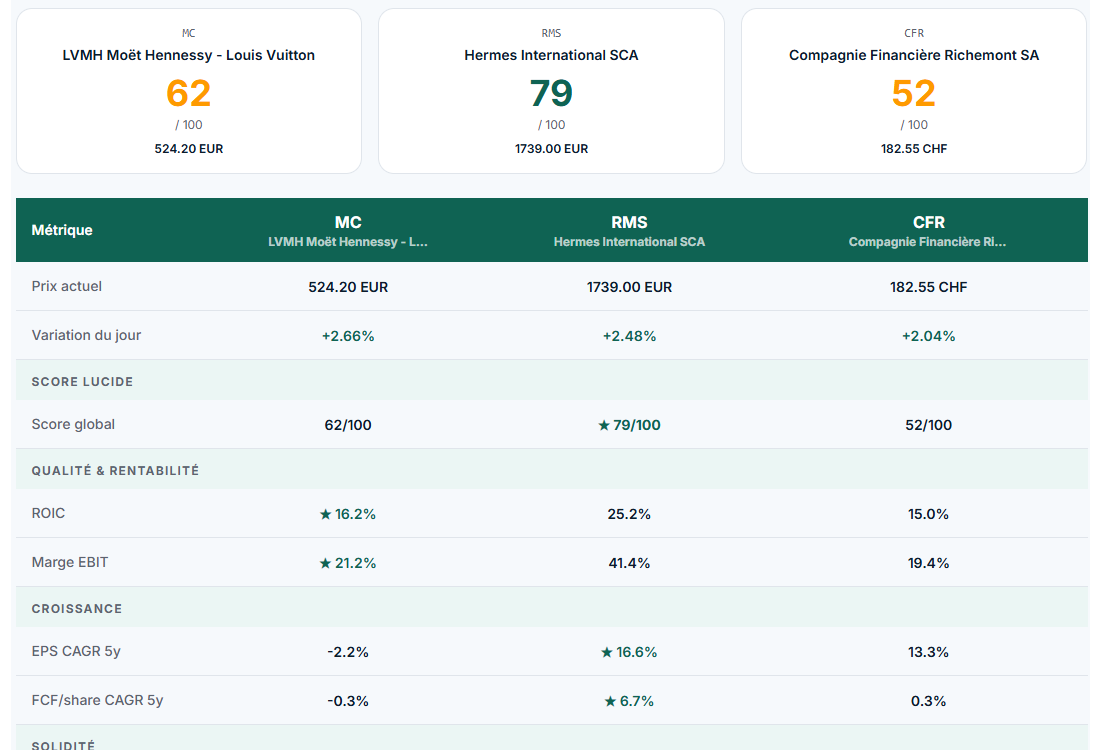Viewport: 1100px width, 750px height.
Task: Open the LVMH Moët Hennessy score card
Action: tap(189, 91)
